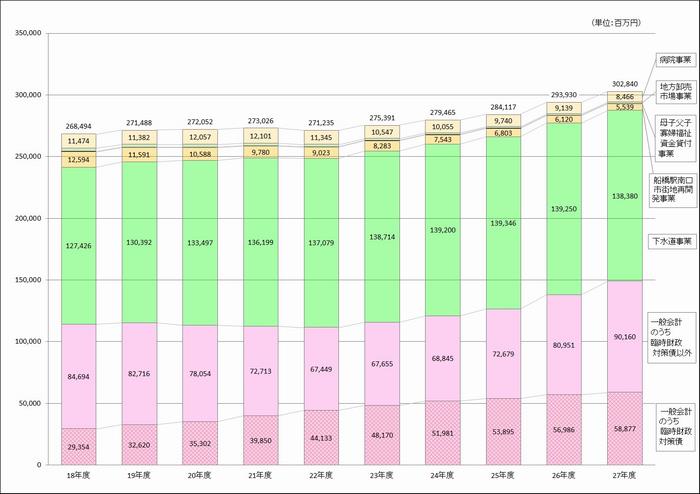Select the green segment labeled 127,426
Image resolution: width=700 pixels, height=494 pixels.
(x=79, y=246)
